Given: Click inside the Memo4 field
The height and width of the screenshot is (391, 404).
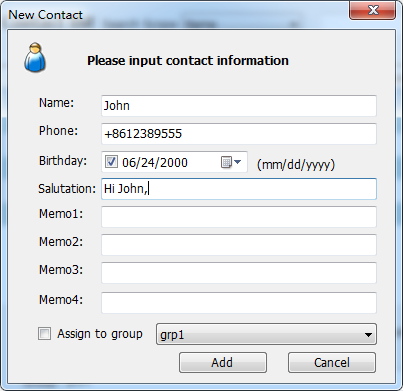Looking at the screenshot, I should point(239,303).
